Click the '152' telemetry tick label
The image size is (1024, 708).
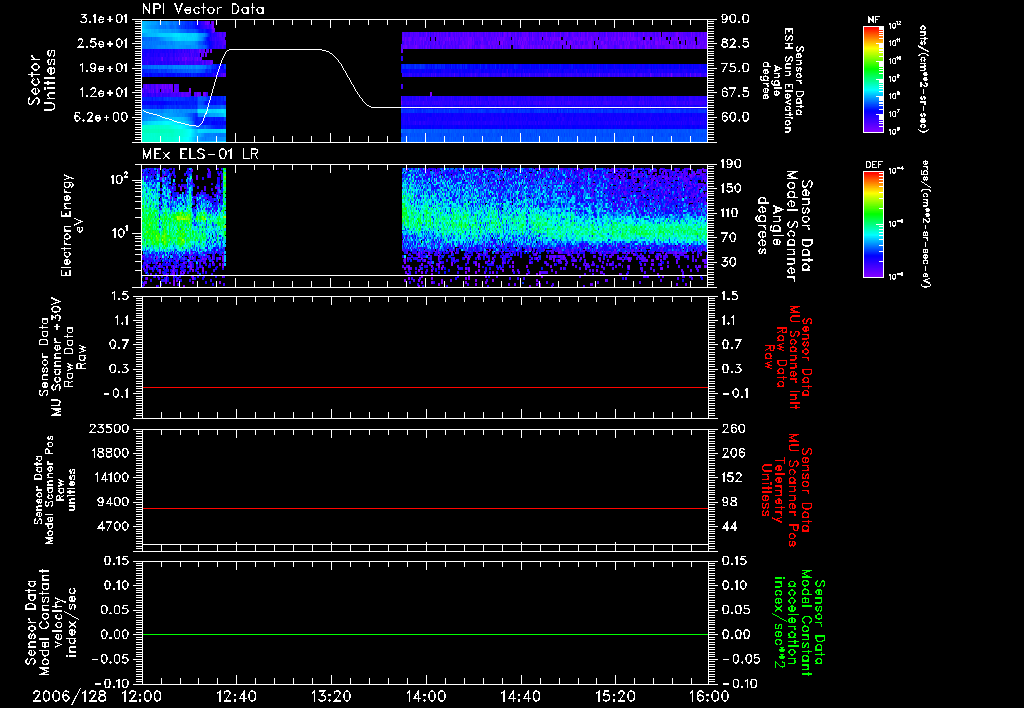732,477
